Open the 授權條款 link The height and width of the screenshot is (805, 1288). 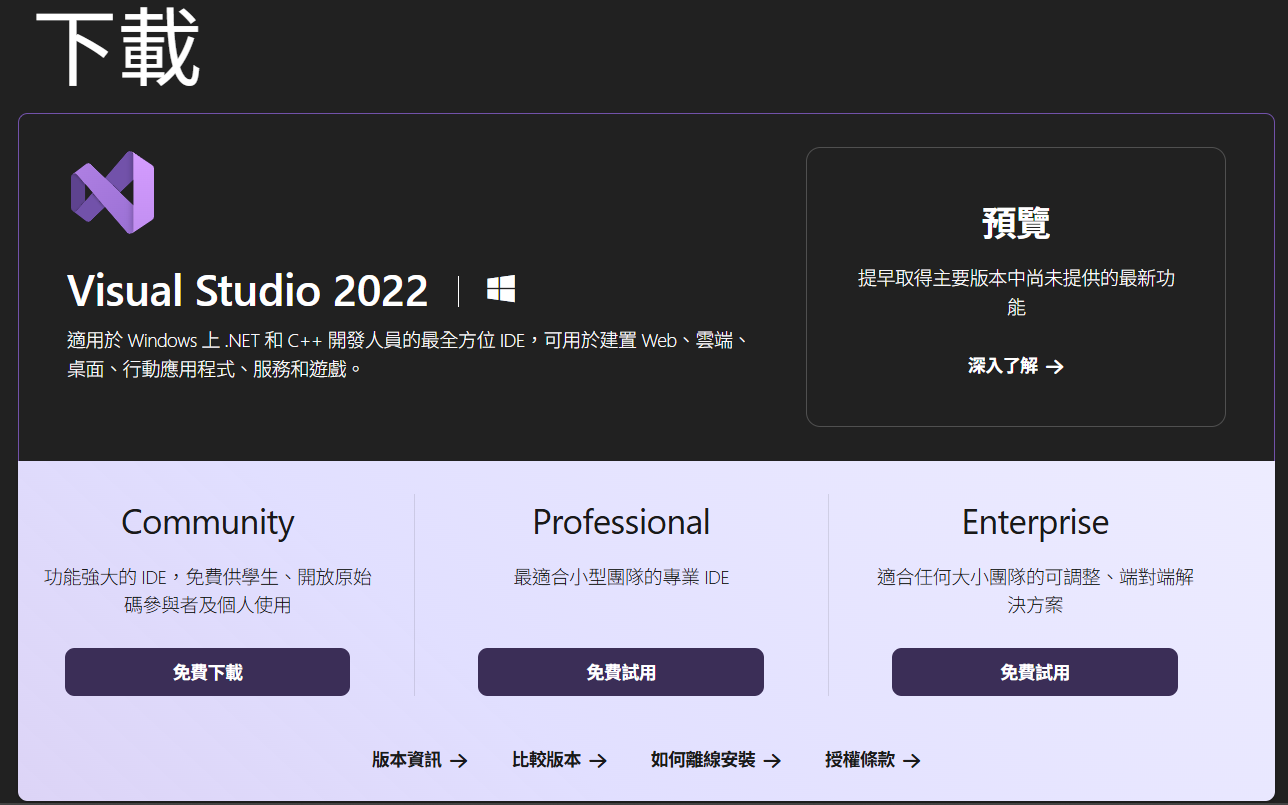(873, 760)
